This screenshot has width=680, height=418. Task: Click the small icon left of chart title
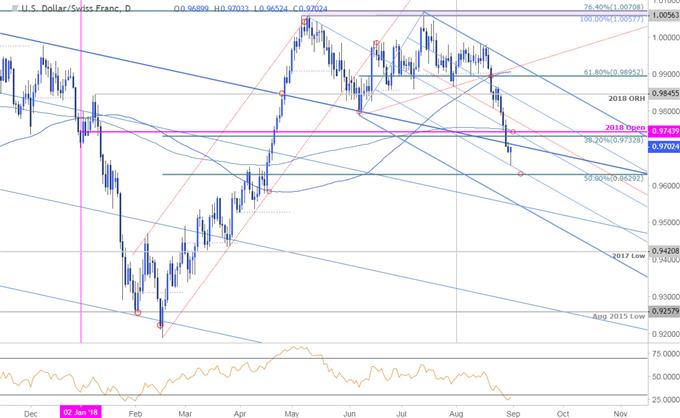coord(15,8)
